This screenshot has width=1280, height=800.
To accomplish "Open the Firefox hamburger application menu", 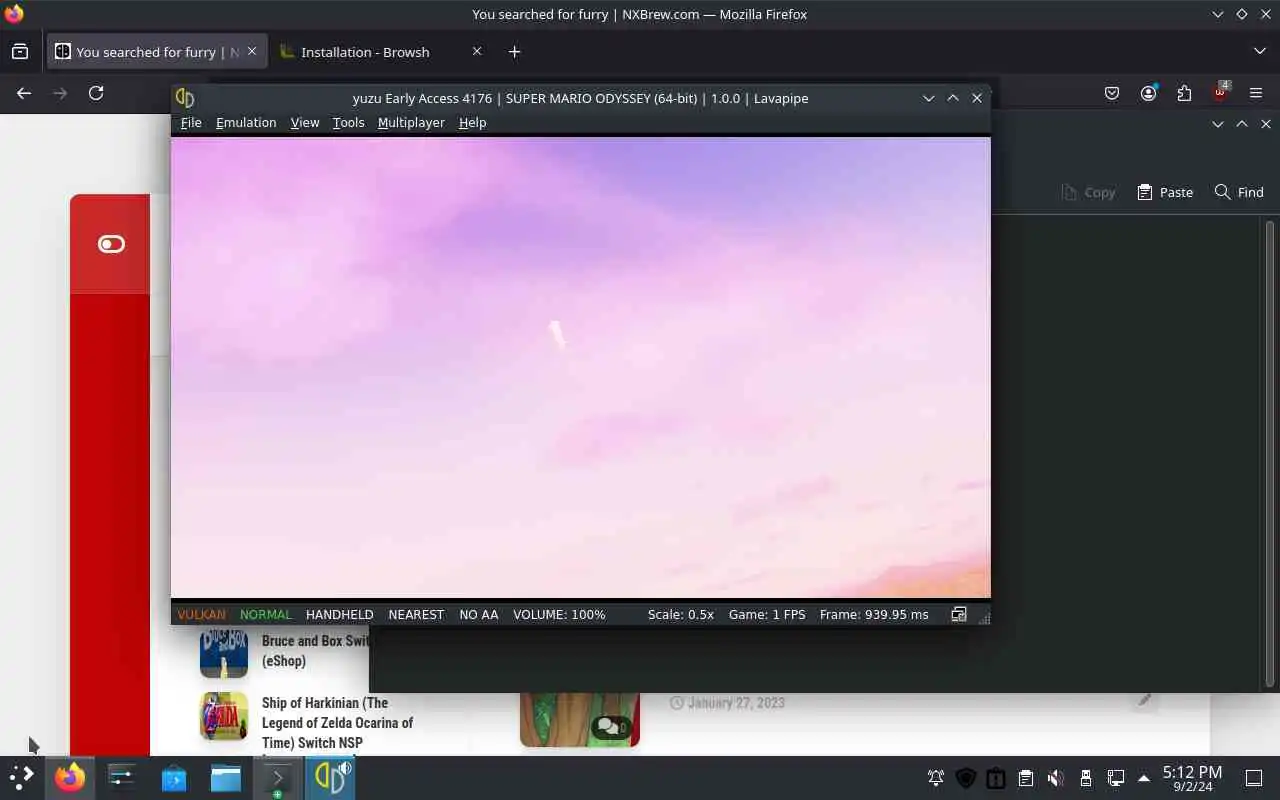I will pos(1256,93).
